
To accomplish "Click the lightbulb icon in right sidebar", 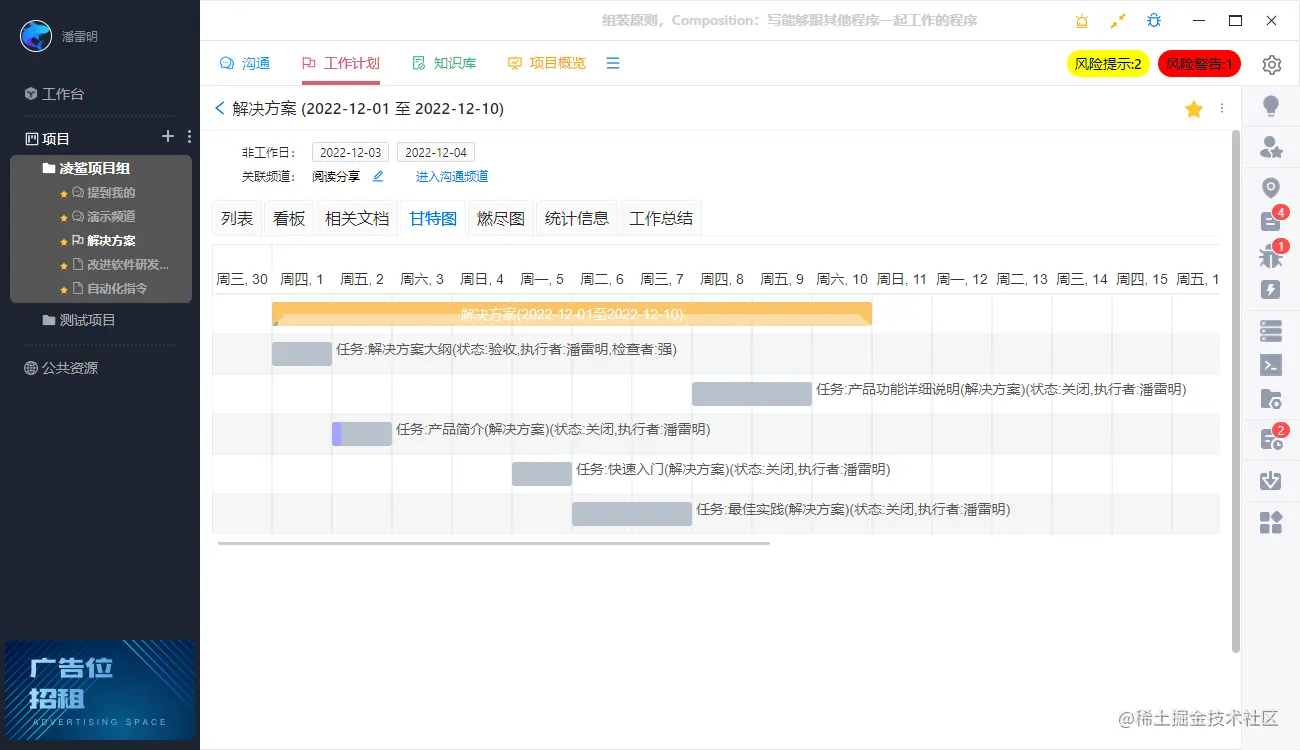I will [1271, 106].
